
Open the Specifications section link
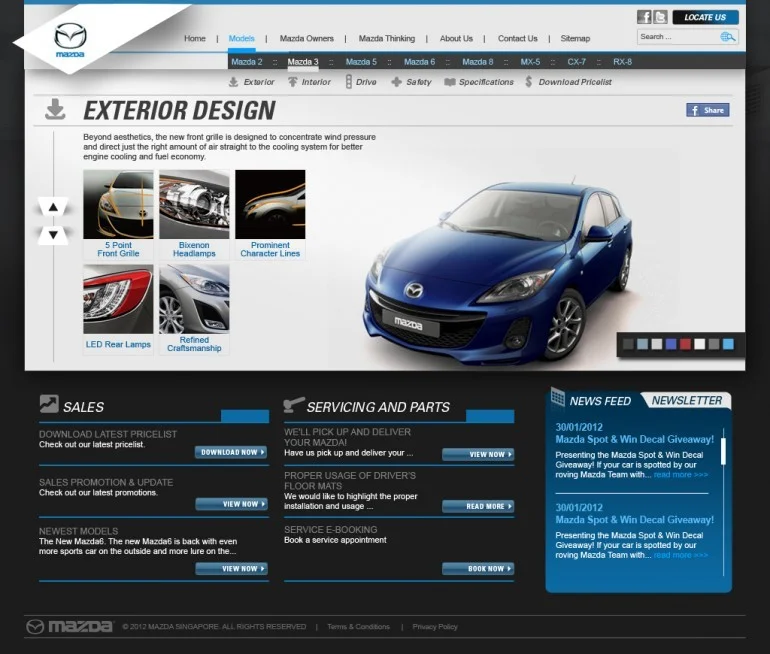479,82
